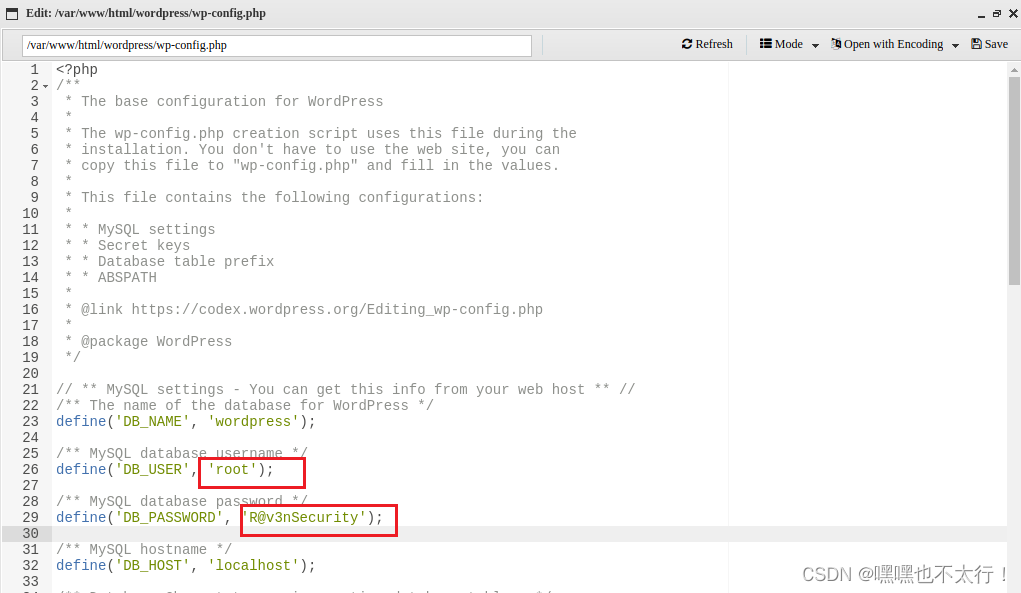Click the 'wordpress' database name value
The image size is (1021, 593).
click(x=253, y=421)
